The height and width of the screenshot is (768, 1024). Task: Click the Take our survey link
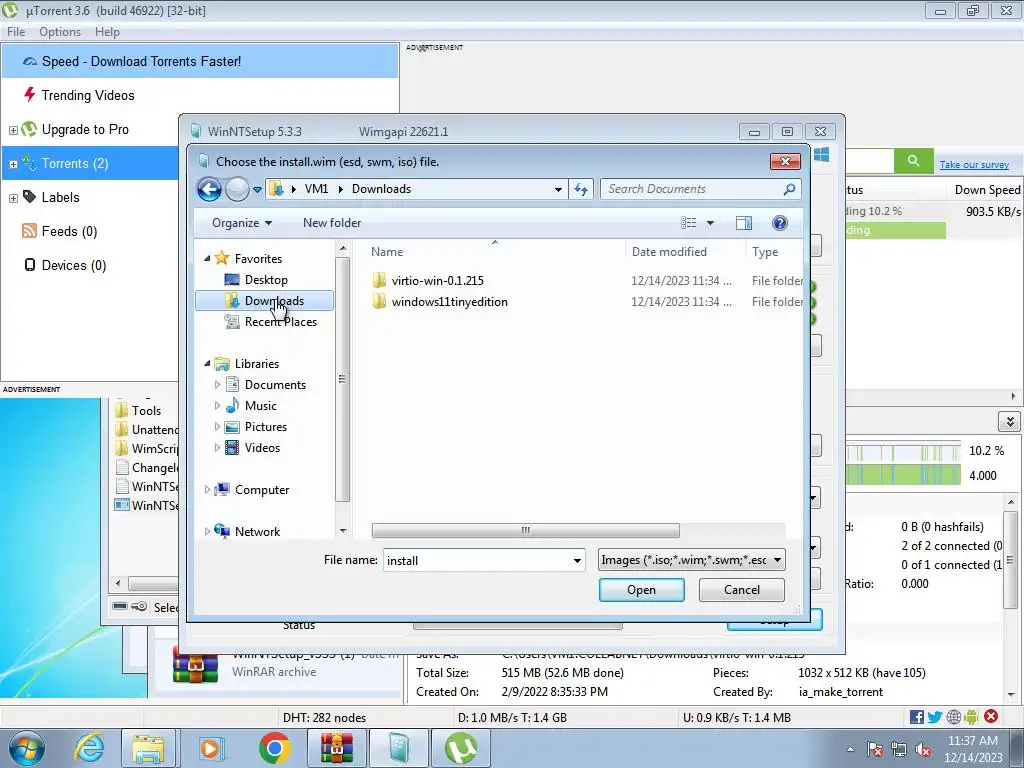pyautogui.click(x=974, y=165)
